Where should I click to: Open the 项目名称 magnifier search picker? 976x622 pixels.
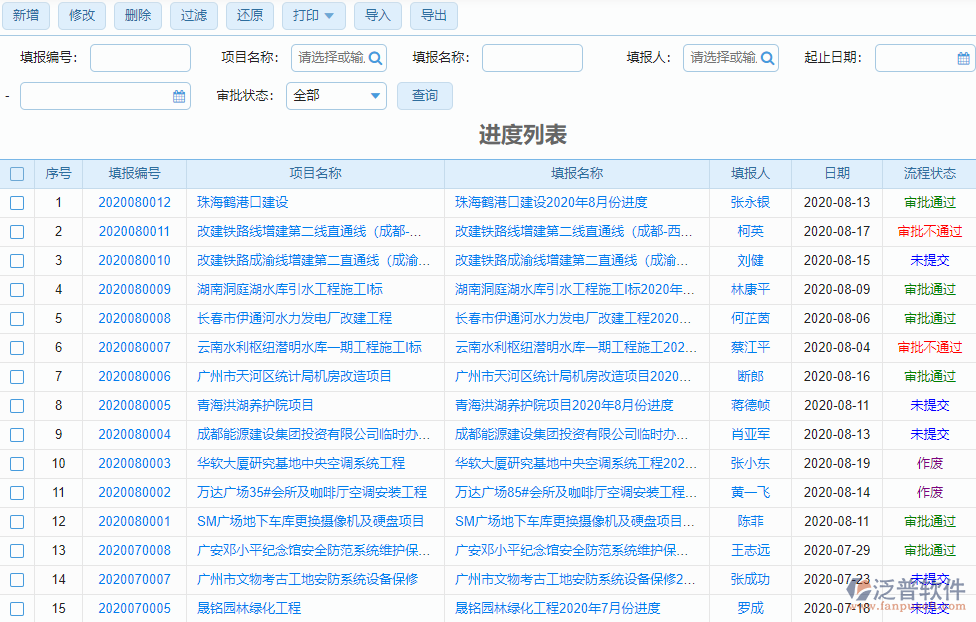pos(372,58)
